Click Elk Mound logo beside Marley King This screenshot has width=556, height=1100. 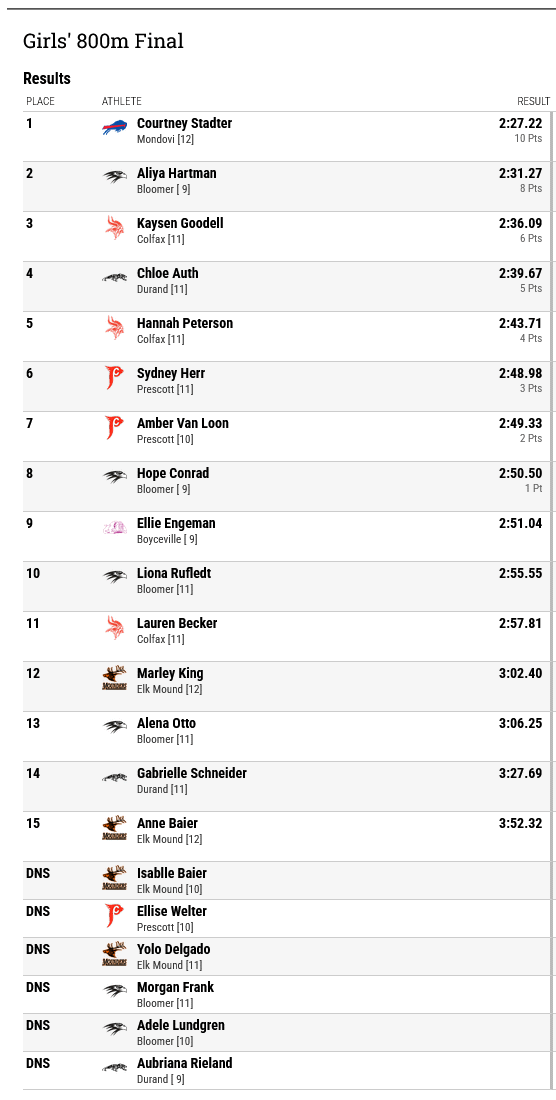tap(114, 678)
